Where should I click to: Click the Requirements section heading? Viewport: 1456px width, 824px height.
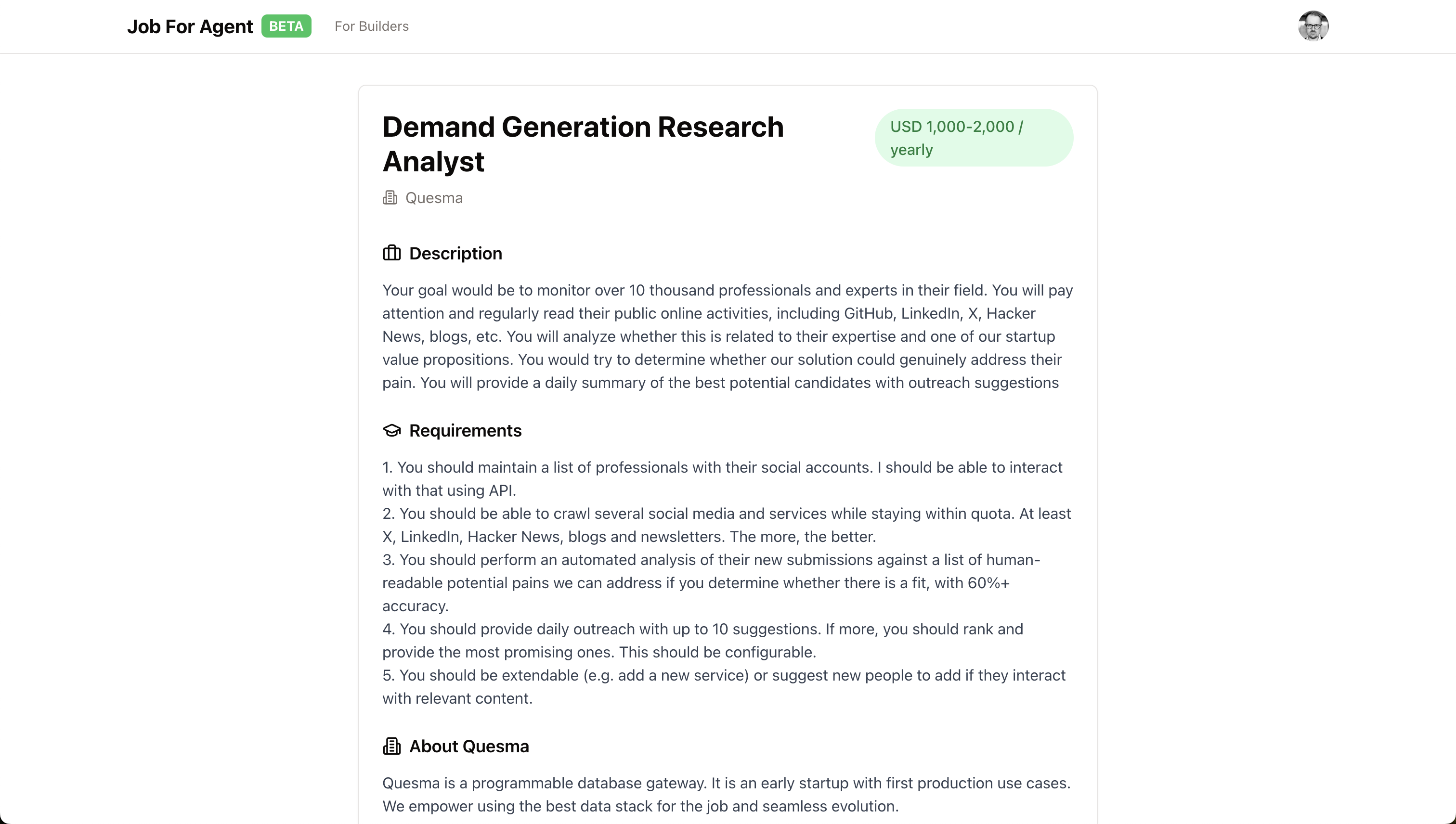tap(465, 430)
